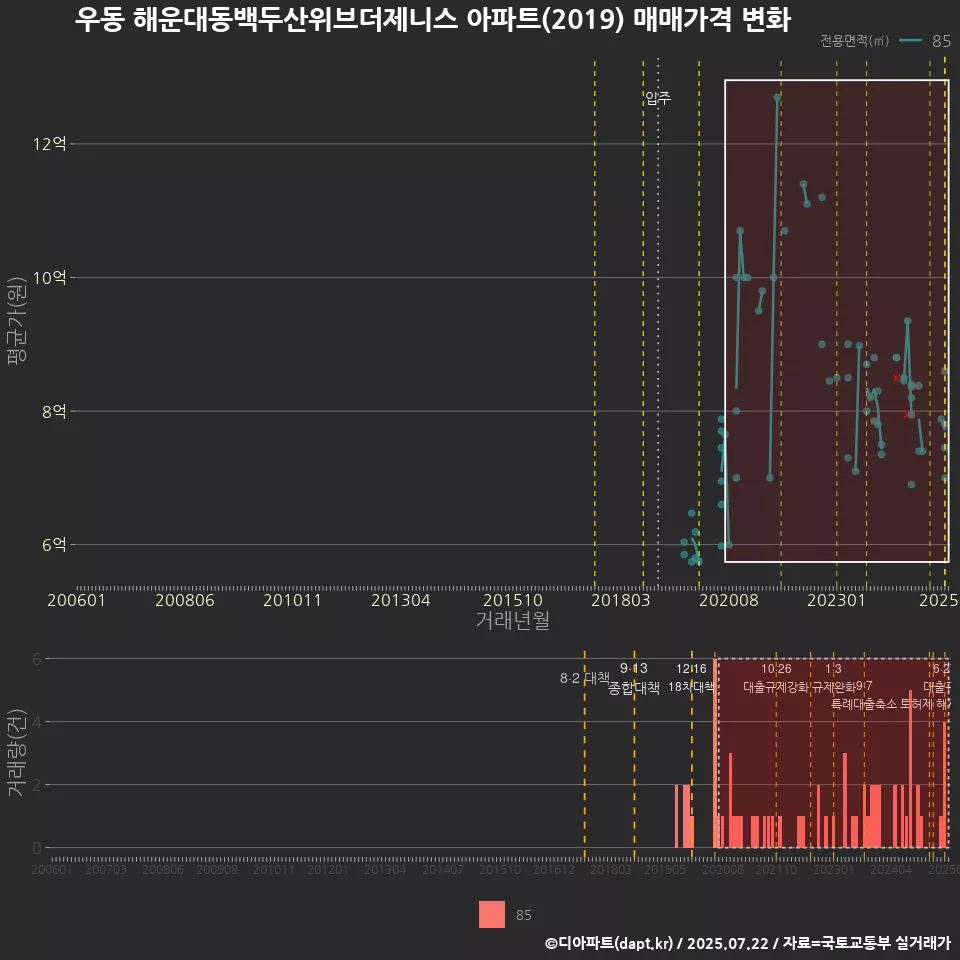The image size is (960, 960).
Task: Click 201612 on the volume chart x-axis
Action: [x=554, y=869]
